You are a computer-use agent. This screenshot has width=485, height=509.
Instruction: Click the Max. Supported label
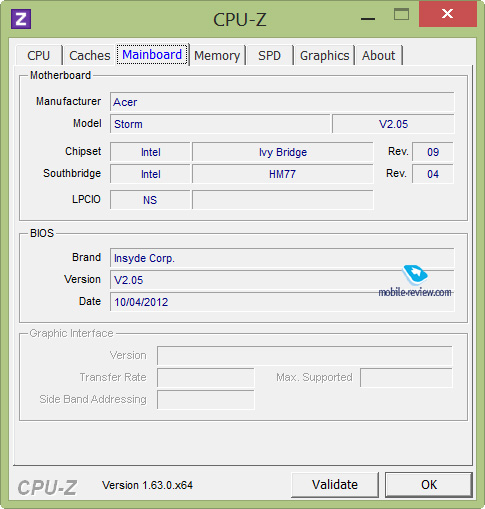click(314, 377)
